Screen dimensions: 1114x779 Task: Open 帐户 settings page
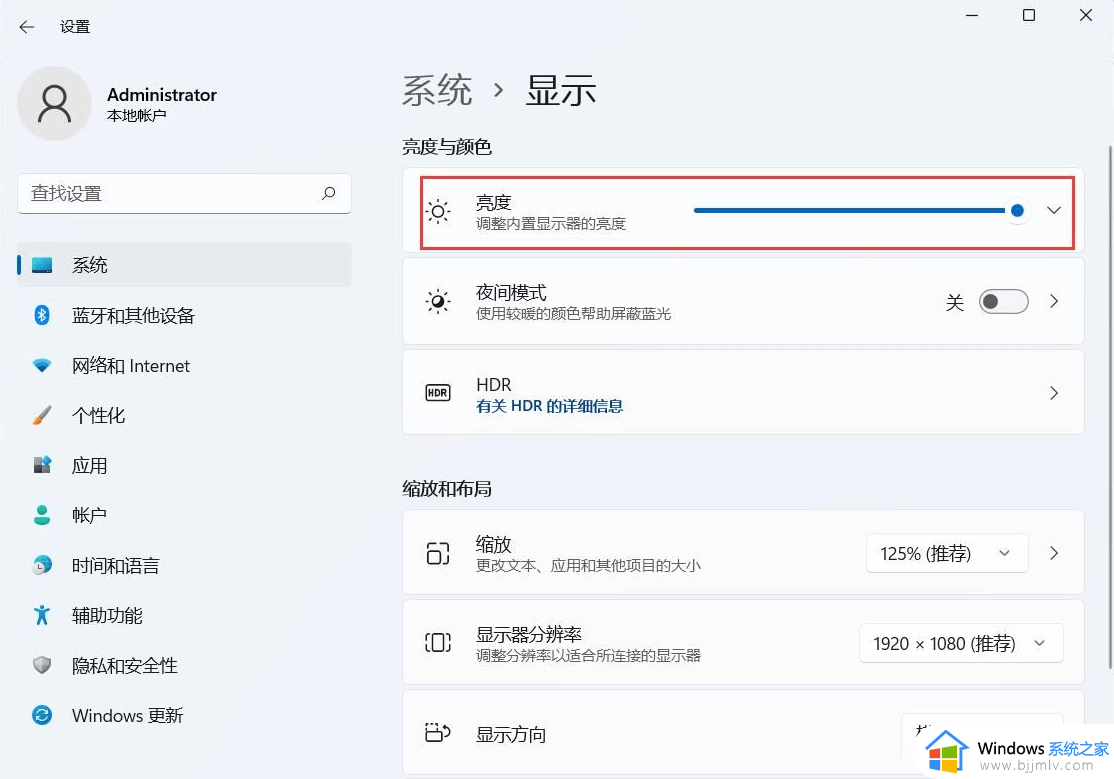click(x=185, y=515)
